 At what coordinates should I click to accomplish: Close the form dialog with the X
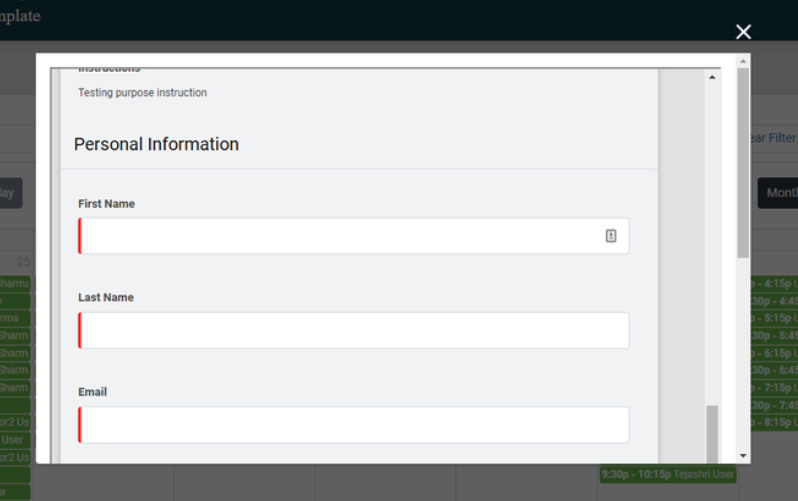click(x=743, y=32)
